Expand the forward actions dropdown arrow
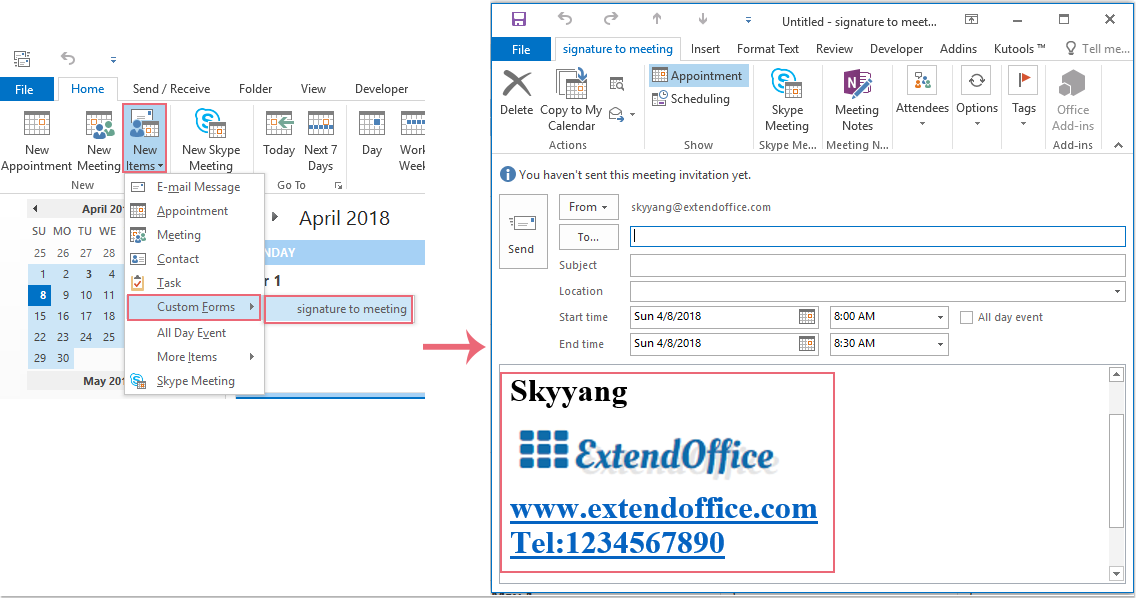 point(632,115)
